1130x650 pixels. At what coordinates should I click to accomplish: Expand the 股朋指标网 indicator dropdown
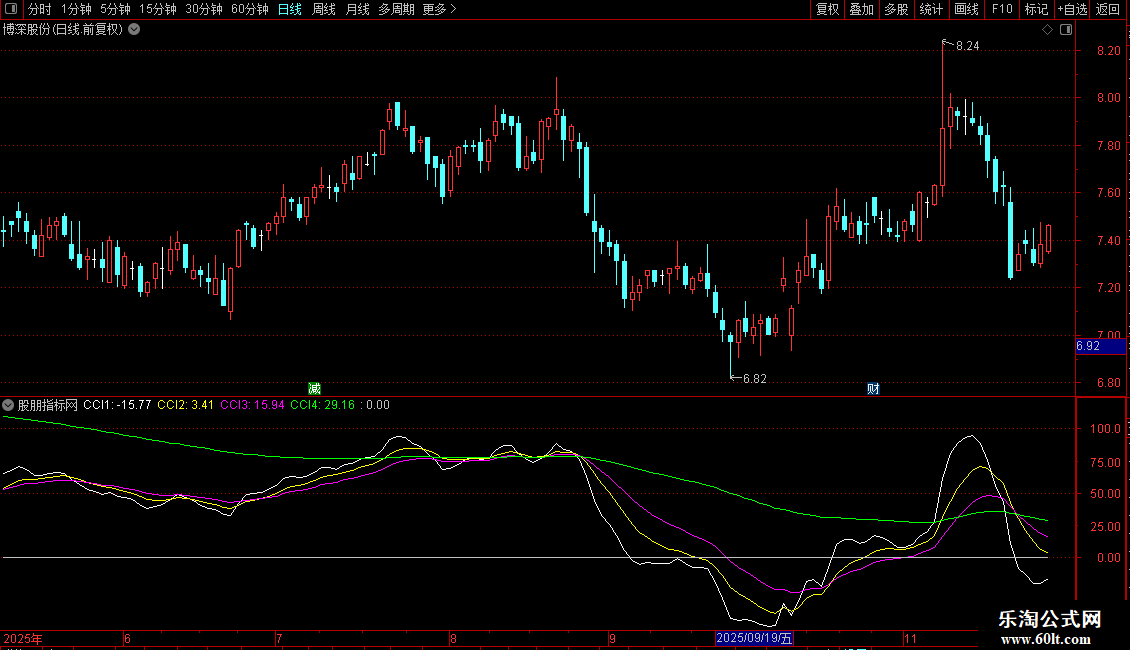pyautogui.click(x=9, y=405)
